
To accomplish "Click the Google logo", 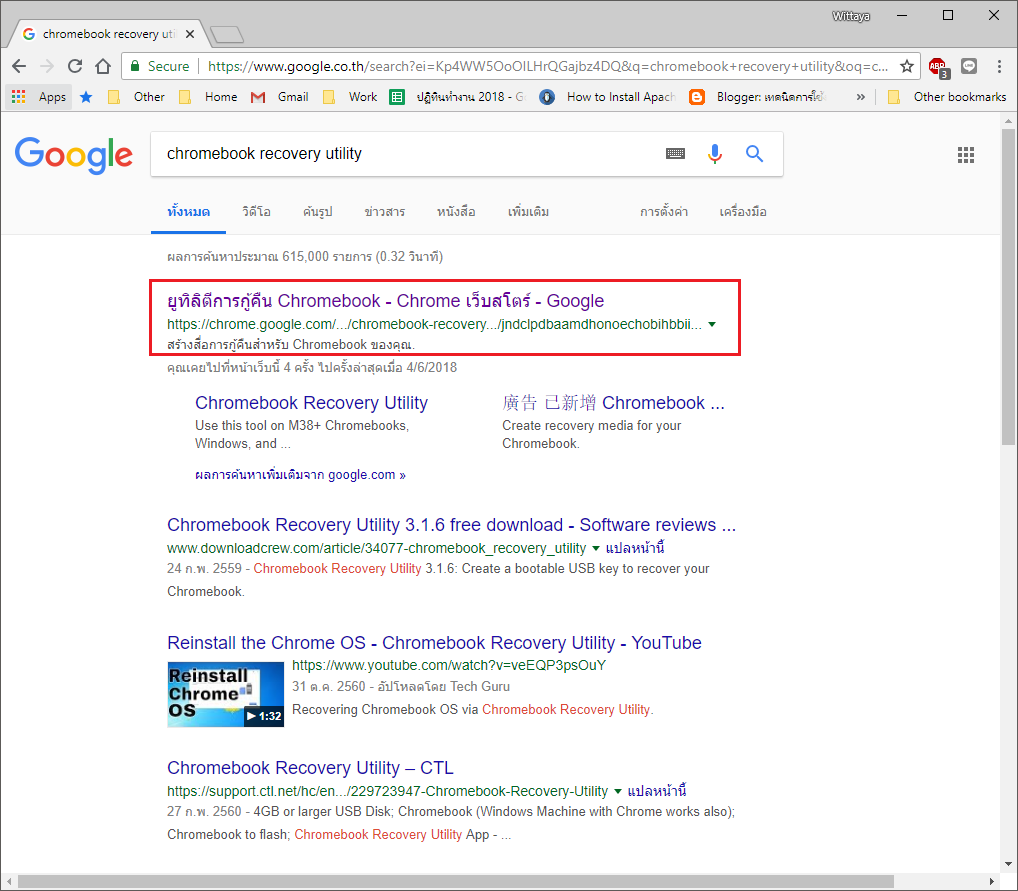I will coord(73,155).
